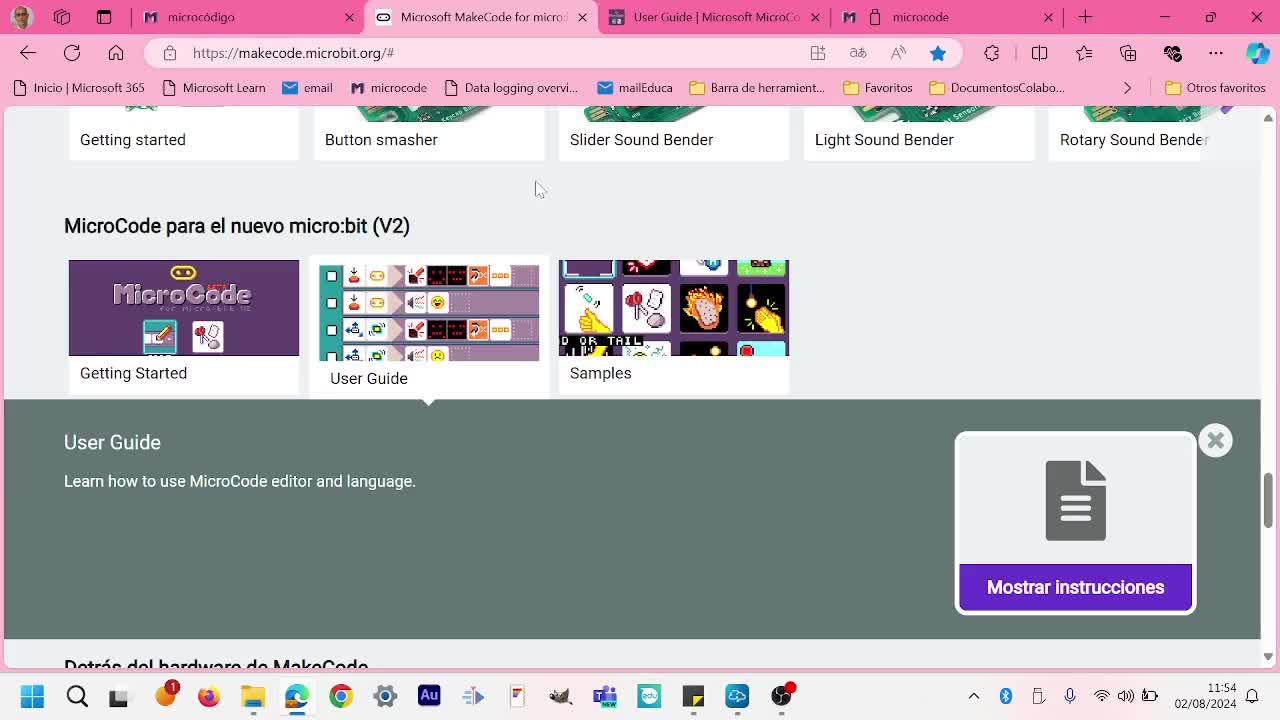1280x720 pixels.
Task: Switch to User Guide | Microsoft MicroCode tab
Action: [x=715, y=17]
